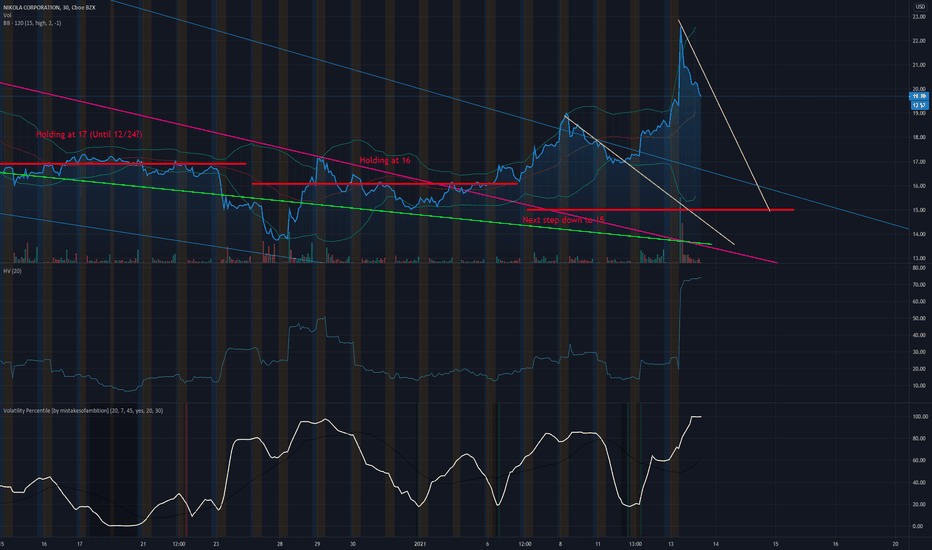This screenshot has width=932, height=550.
Task: Select the red horizontal line at 15
Action: tap(660, 210)
